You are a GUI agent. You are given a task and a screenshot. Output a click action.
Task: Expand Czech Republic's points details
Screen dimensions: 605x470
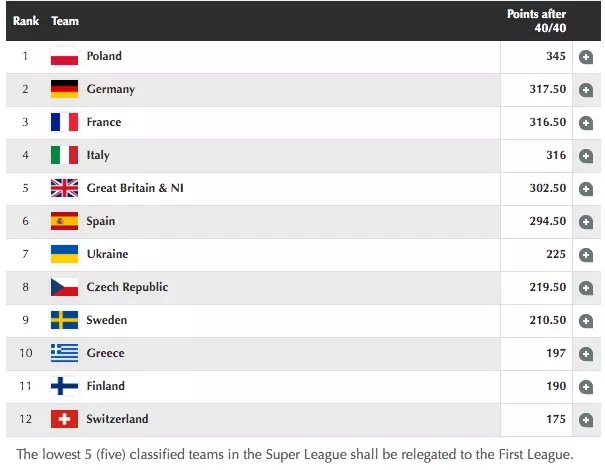pos(586,288)
